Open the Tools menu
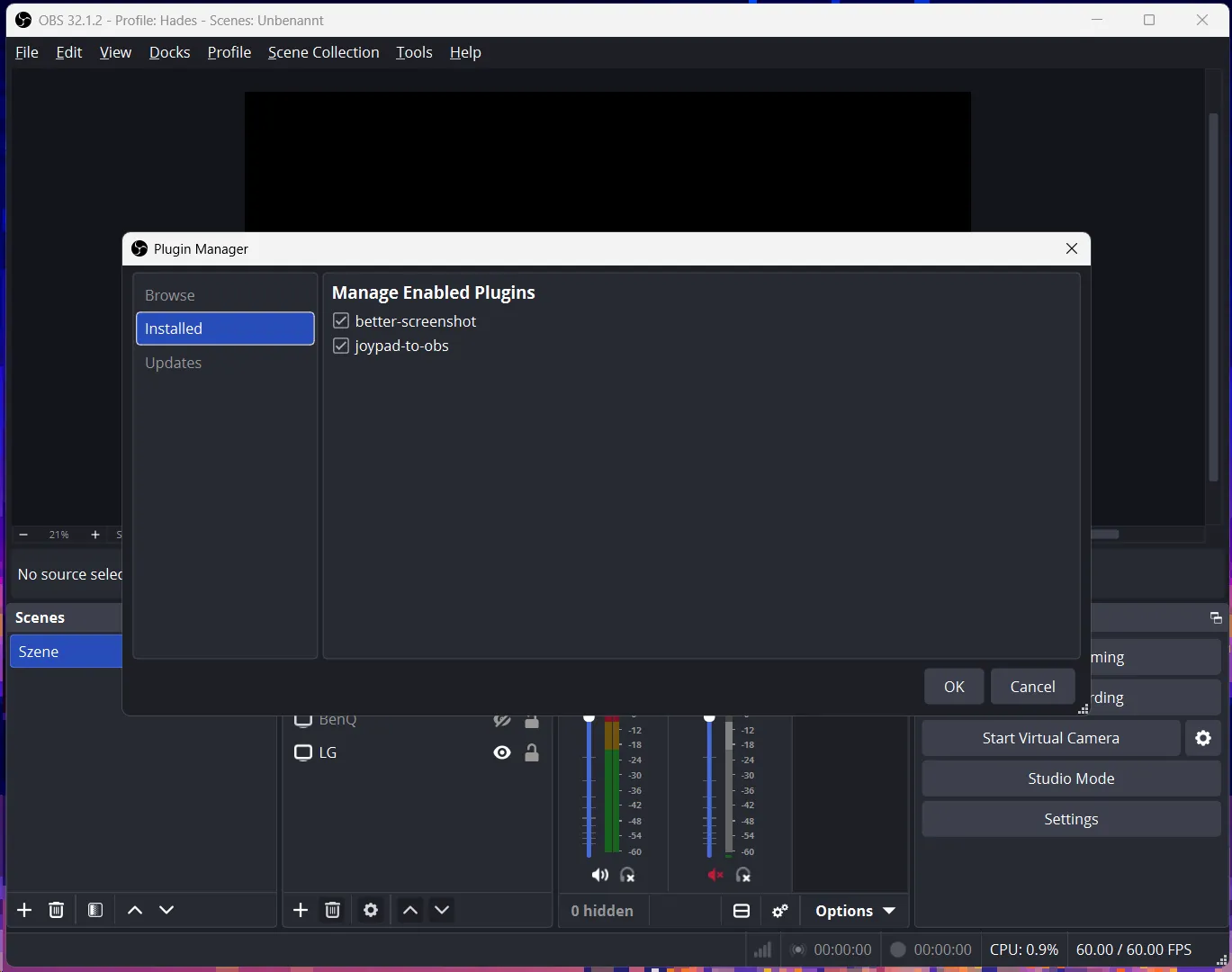This screenshot has height=972, width=1232. tap(414, 52)
